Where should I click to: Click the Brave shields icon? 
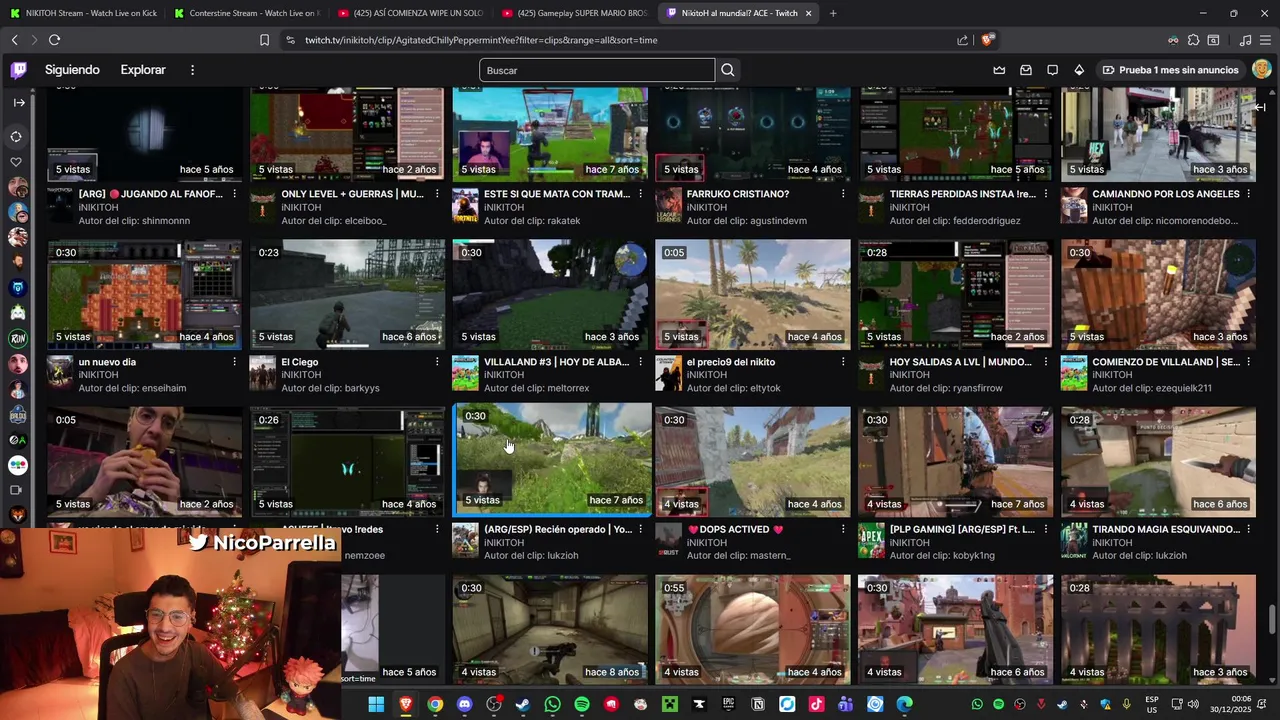[x=987, y=40]
